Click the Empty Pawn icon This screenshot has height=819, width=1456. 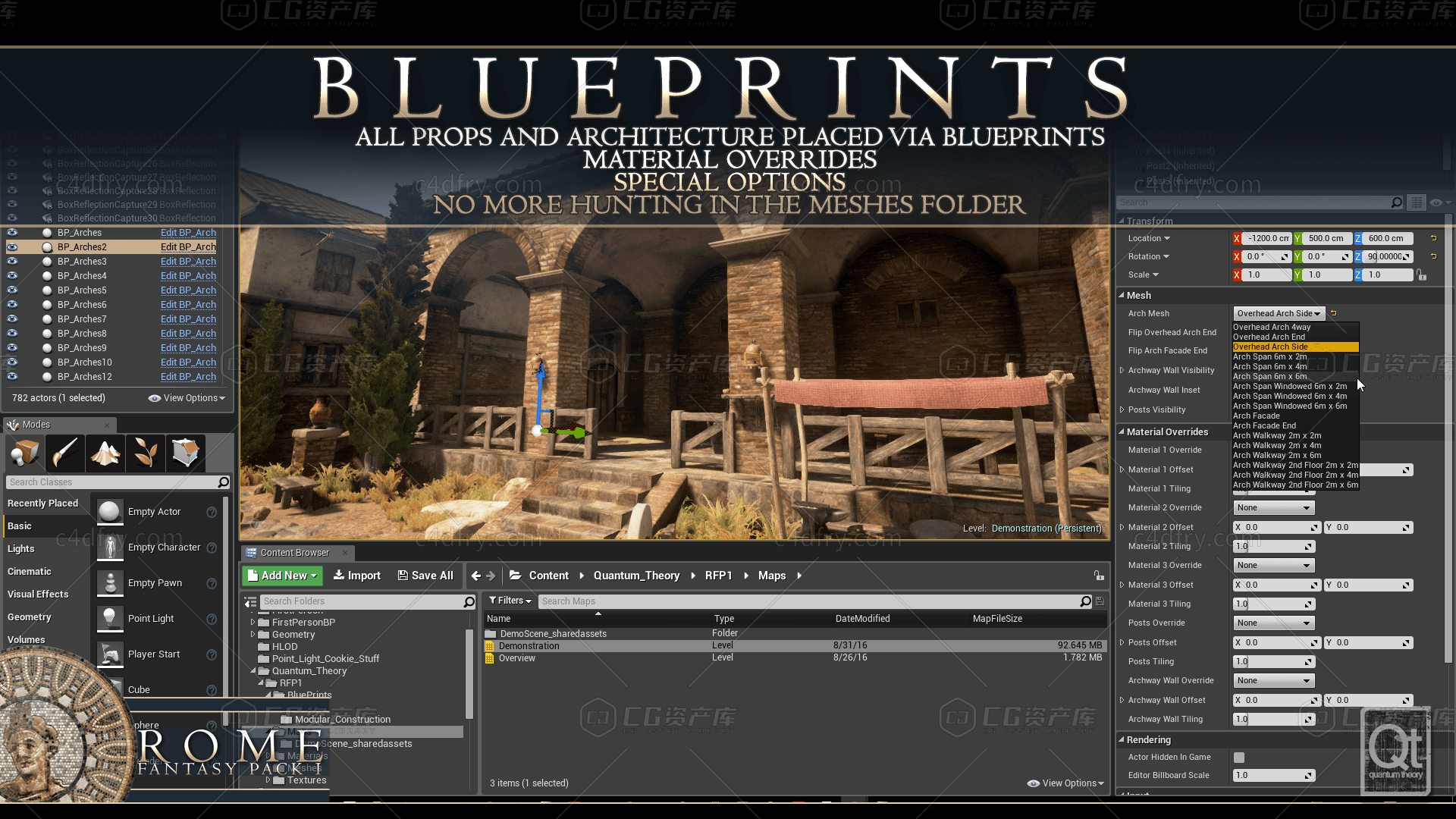pos(110,583)
